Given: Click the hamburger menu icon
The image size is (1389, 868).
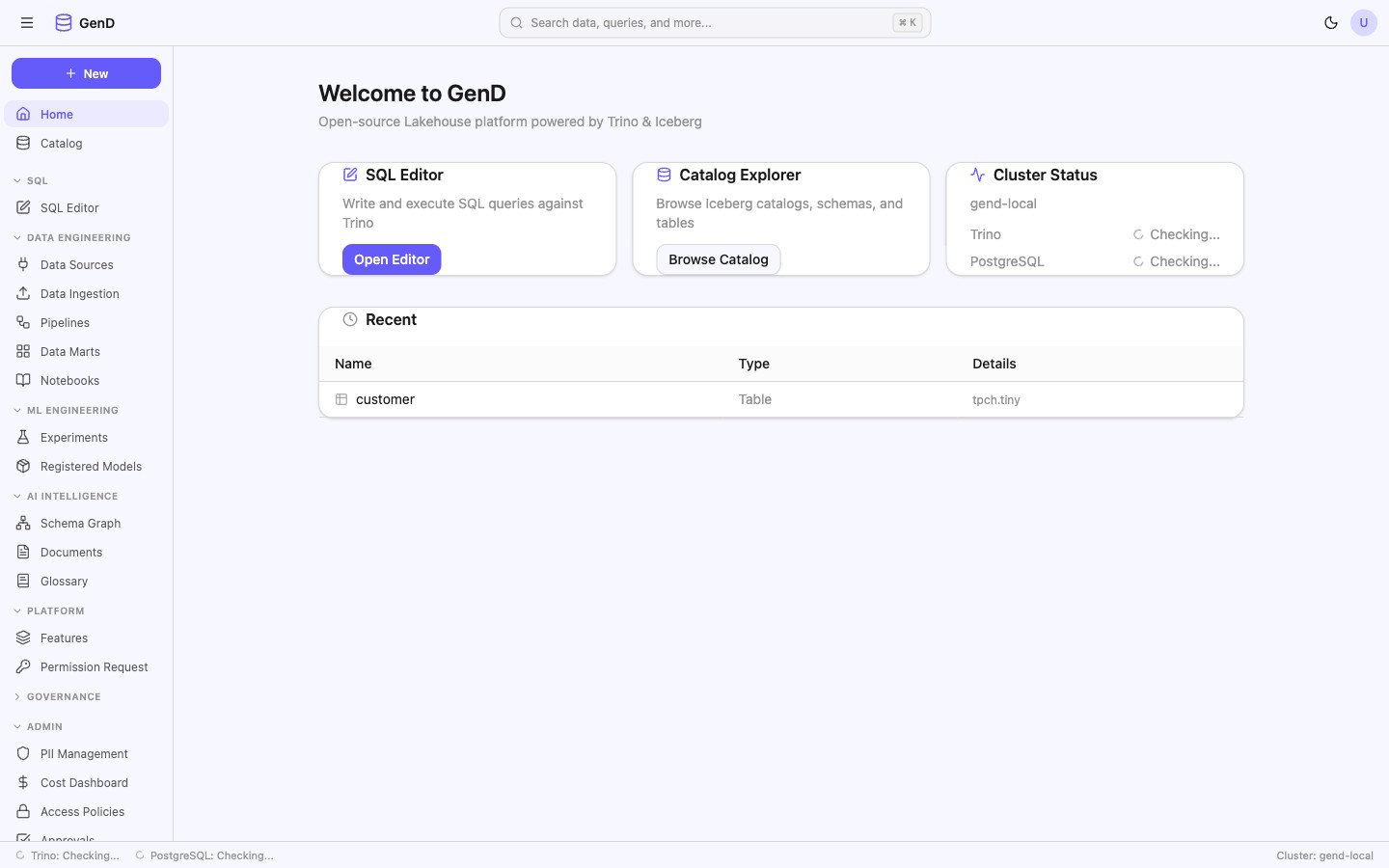Looking at the screenshot, I should point(27,23).
